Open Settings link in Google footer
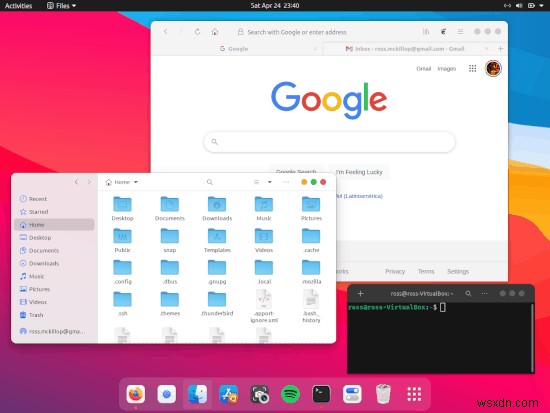The width and height of the screenshot is (550, 413). click(458, 271)
